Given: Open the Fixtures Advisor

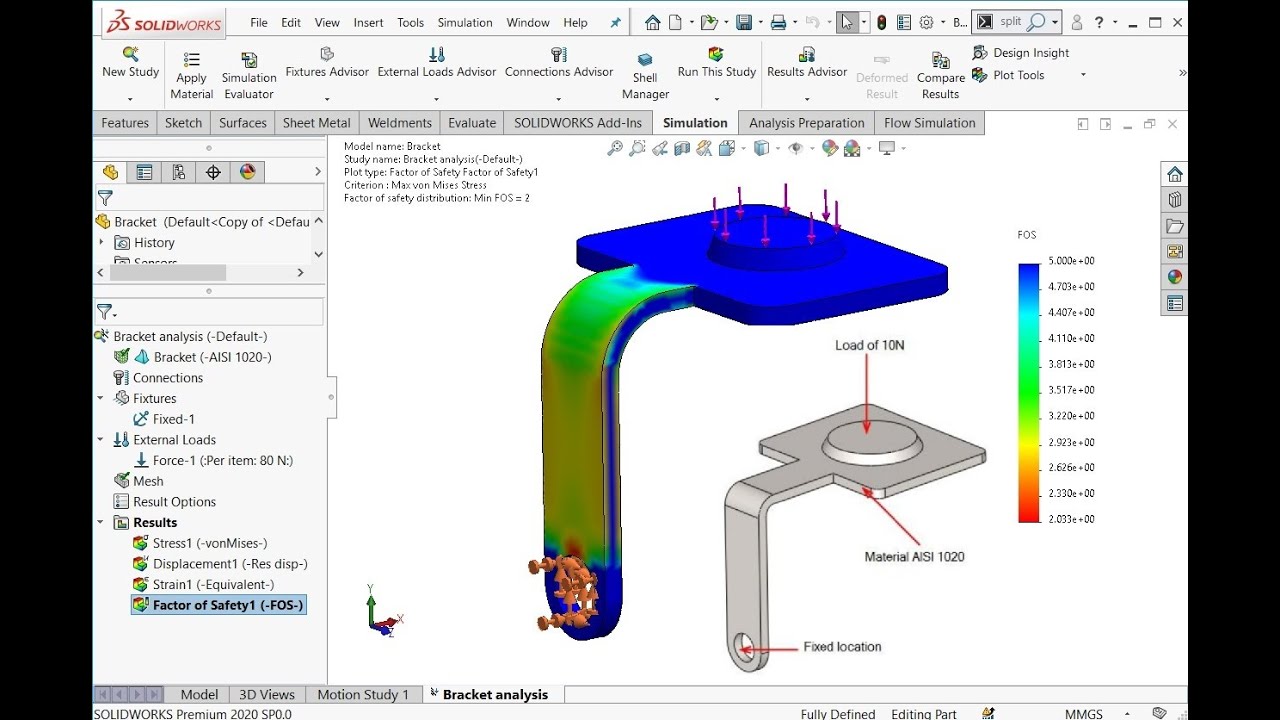Looking at the screenshot, I should pos(327,62).
